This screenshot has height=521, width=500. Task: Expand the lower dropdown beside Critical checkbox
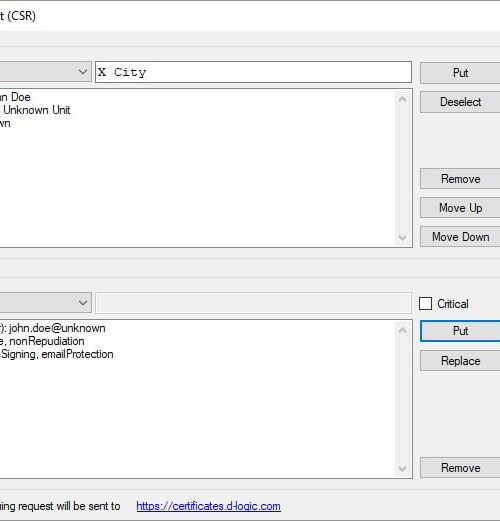click(x=45, y=303)
